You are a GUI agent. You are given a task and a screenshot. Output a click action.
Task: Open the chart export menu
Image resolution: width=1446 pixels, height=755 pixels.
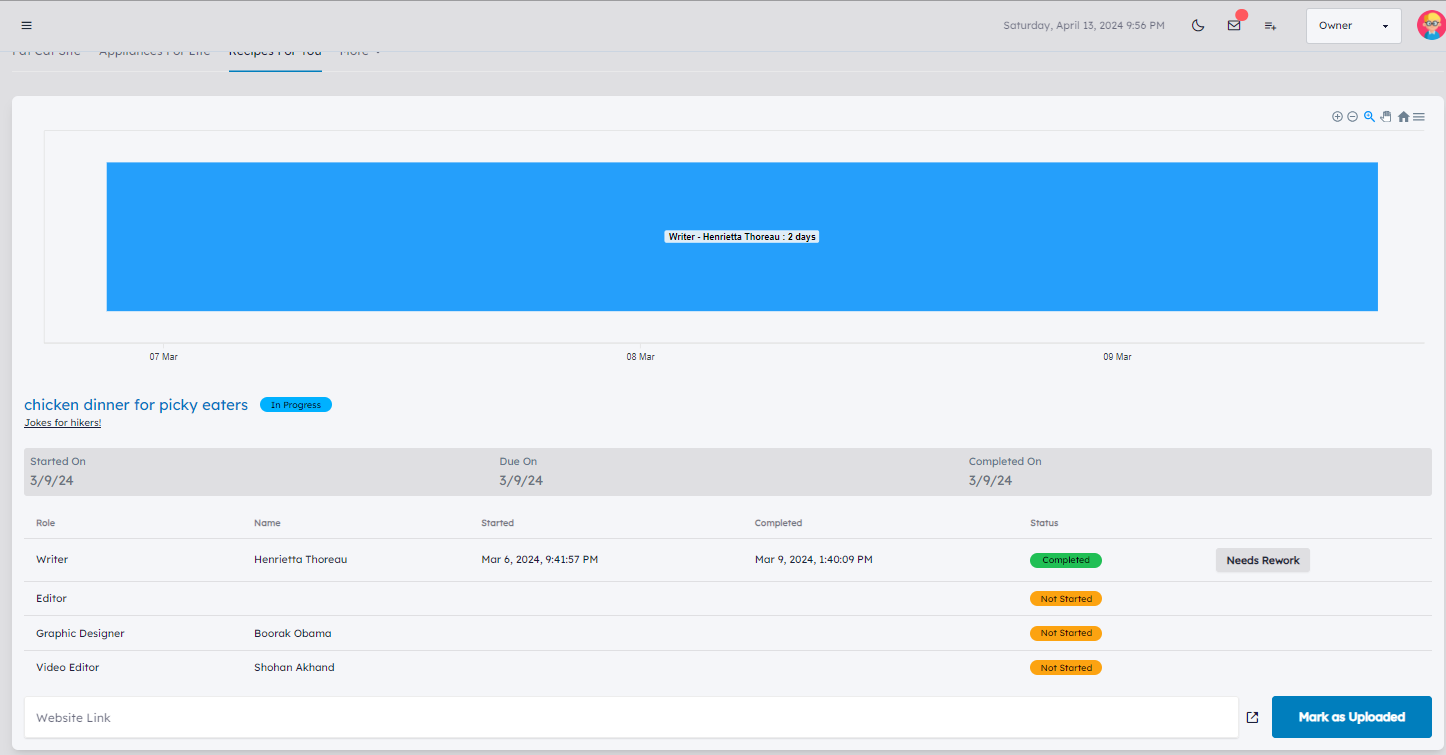[x=1419, y=117]
